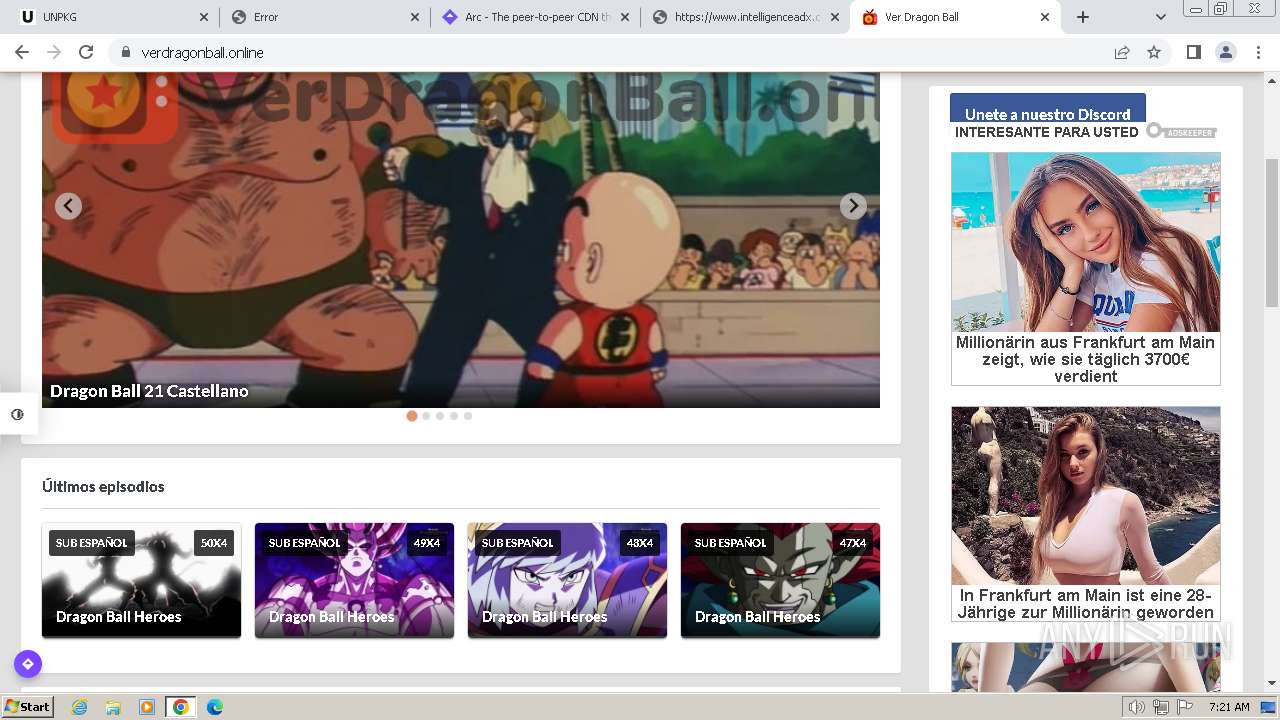The height and width of the screenshot is (720, 1280).
Task: Click Unete a nuestro Discord button
Action: (x=1048, y=109)
